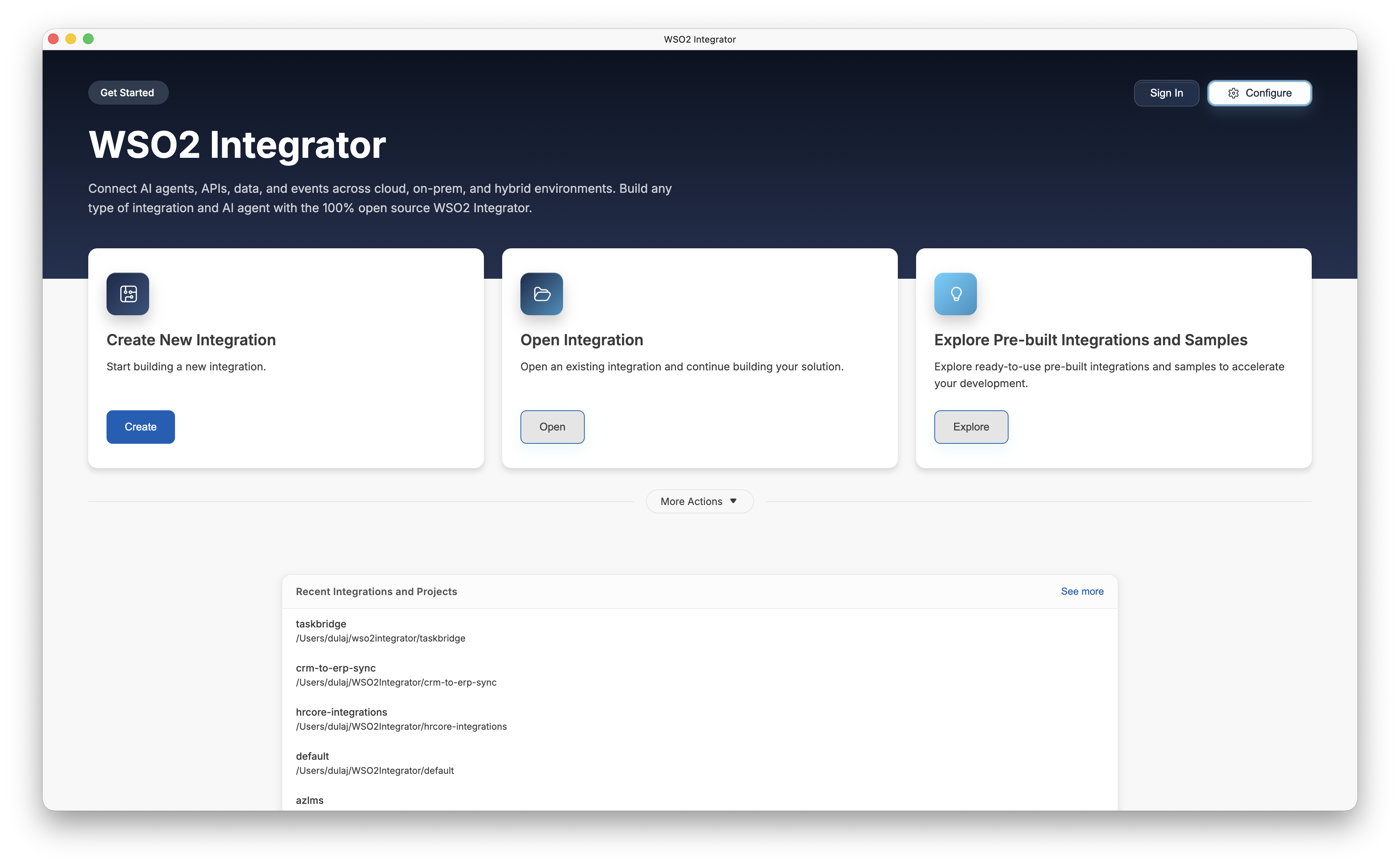Click the Open button
This screenshot has height=867, width=1400.
click(552, 427)
